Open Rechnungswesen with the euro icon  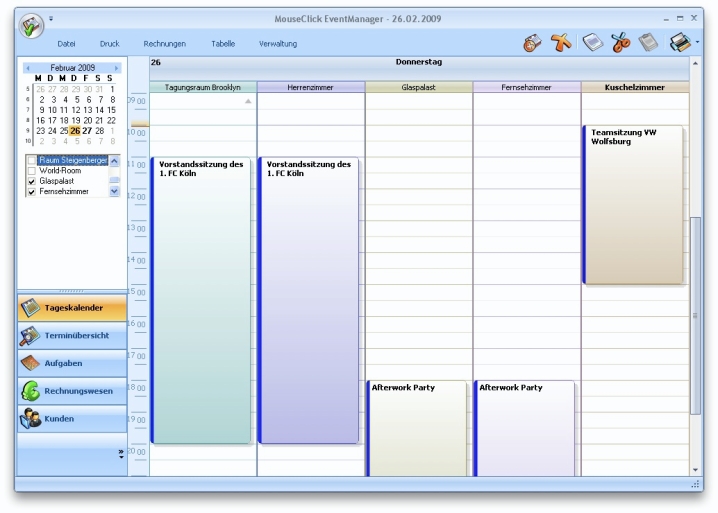(72, 391)
